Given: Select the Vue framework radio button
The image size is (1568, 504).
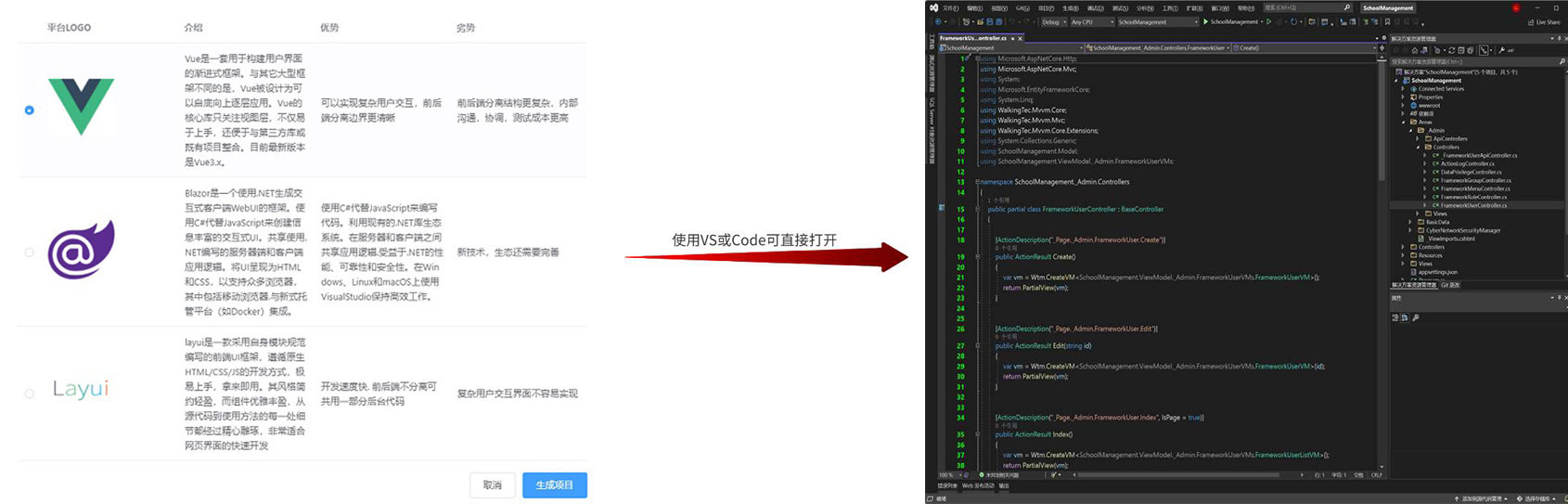Looking at the screenshot, I should [x=30, y=110].
